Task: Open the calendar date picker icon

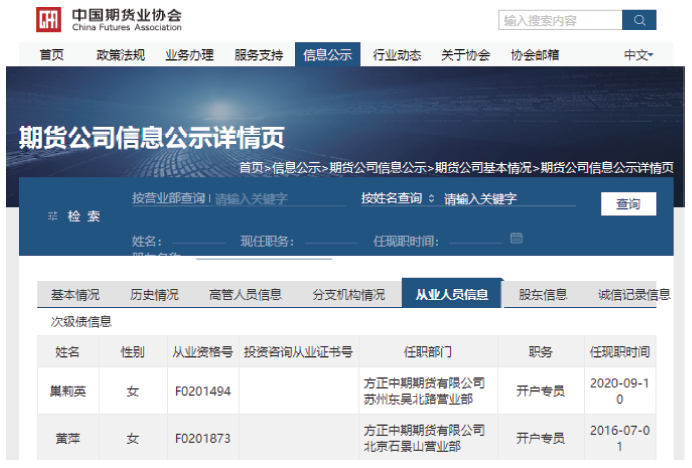Action: (x=516, y=238)
